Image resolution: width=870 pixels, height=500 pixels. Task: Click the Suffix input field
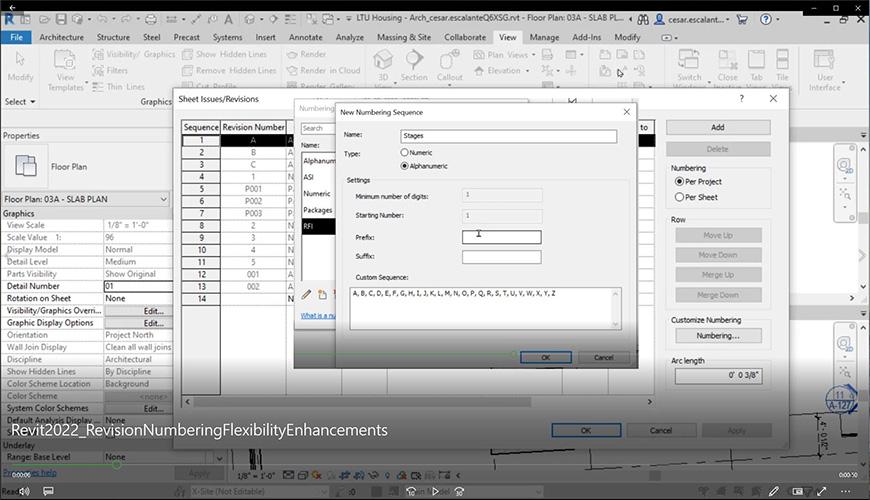pos(502,256)
